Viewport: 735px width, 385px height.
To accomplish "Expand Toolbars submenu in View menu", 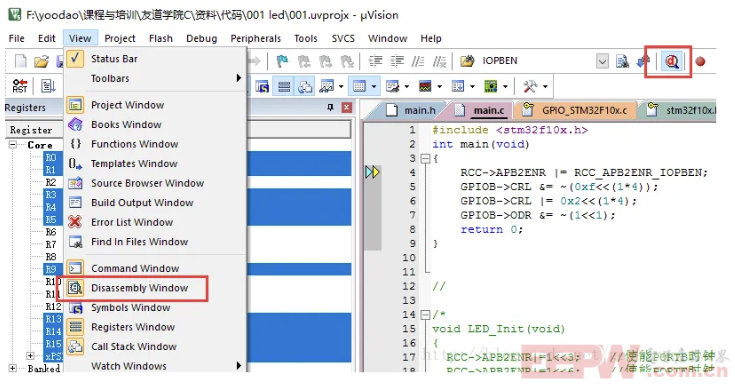I will click(x=155, y=78).
